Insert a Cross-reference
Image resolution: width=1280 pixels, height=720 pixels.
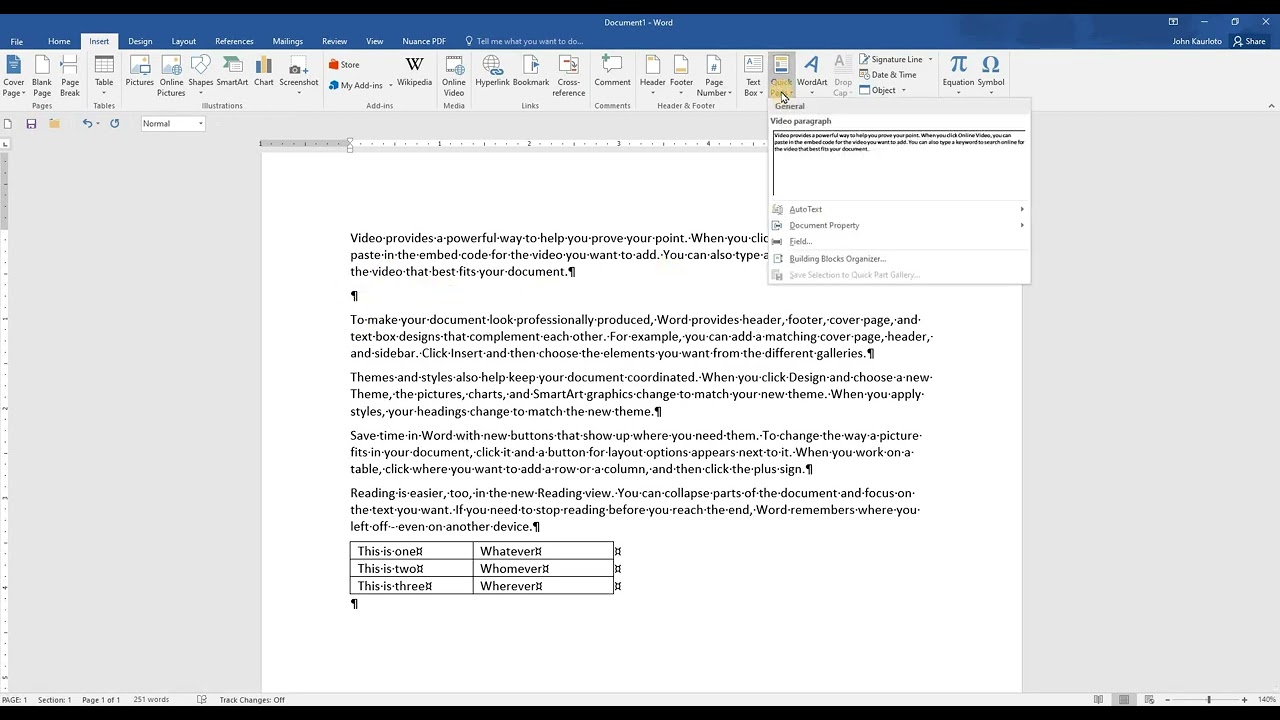tap(568, 76)
